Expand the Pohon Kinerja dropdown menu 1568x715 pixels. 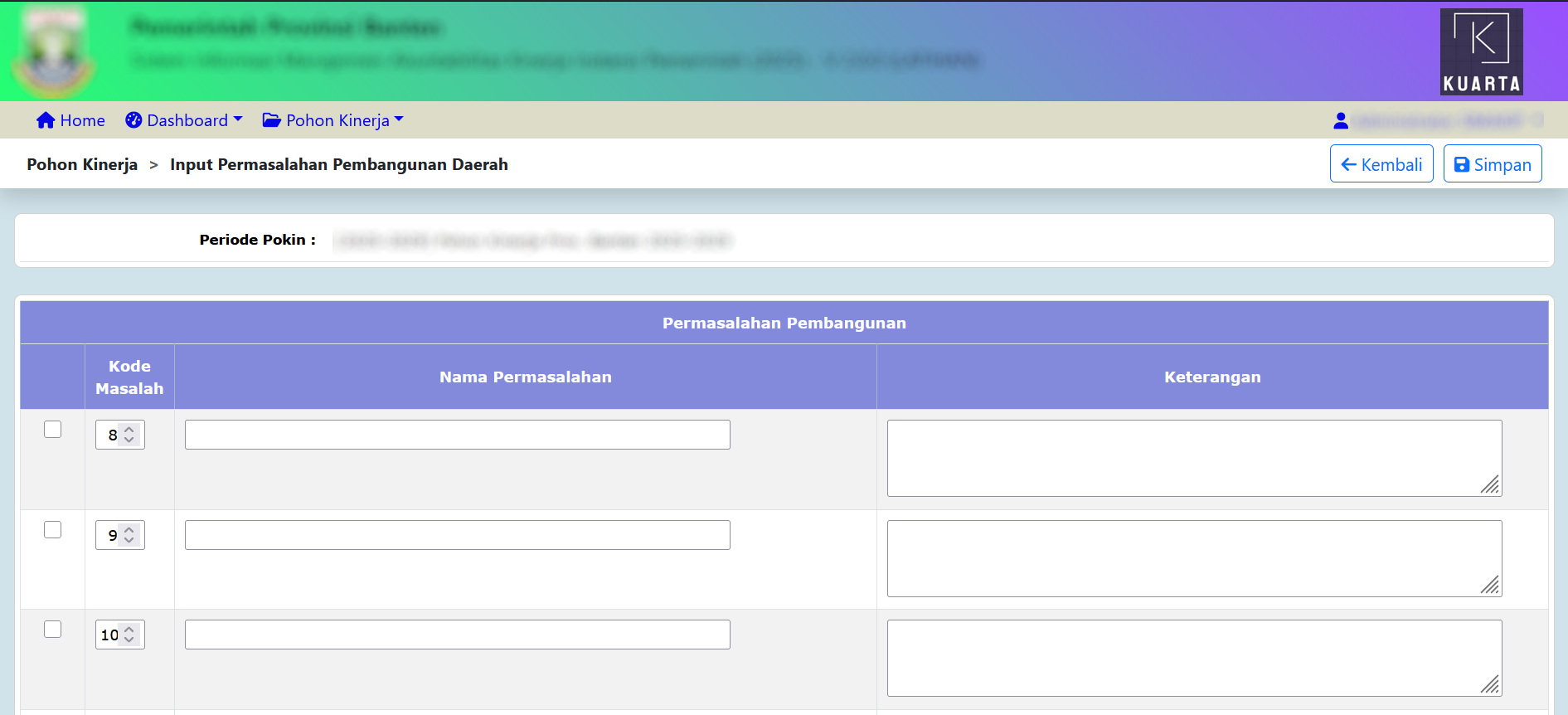coord(333,120)
